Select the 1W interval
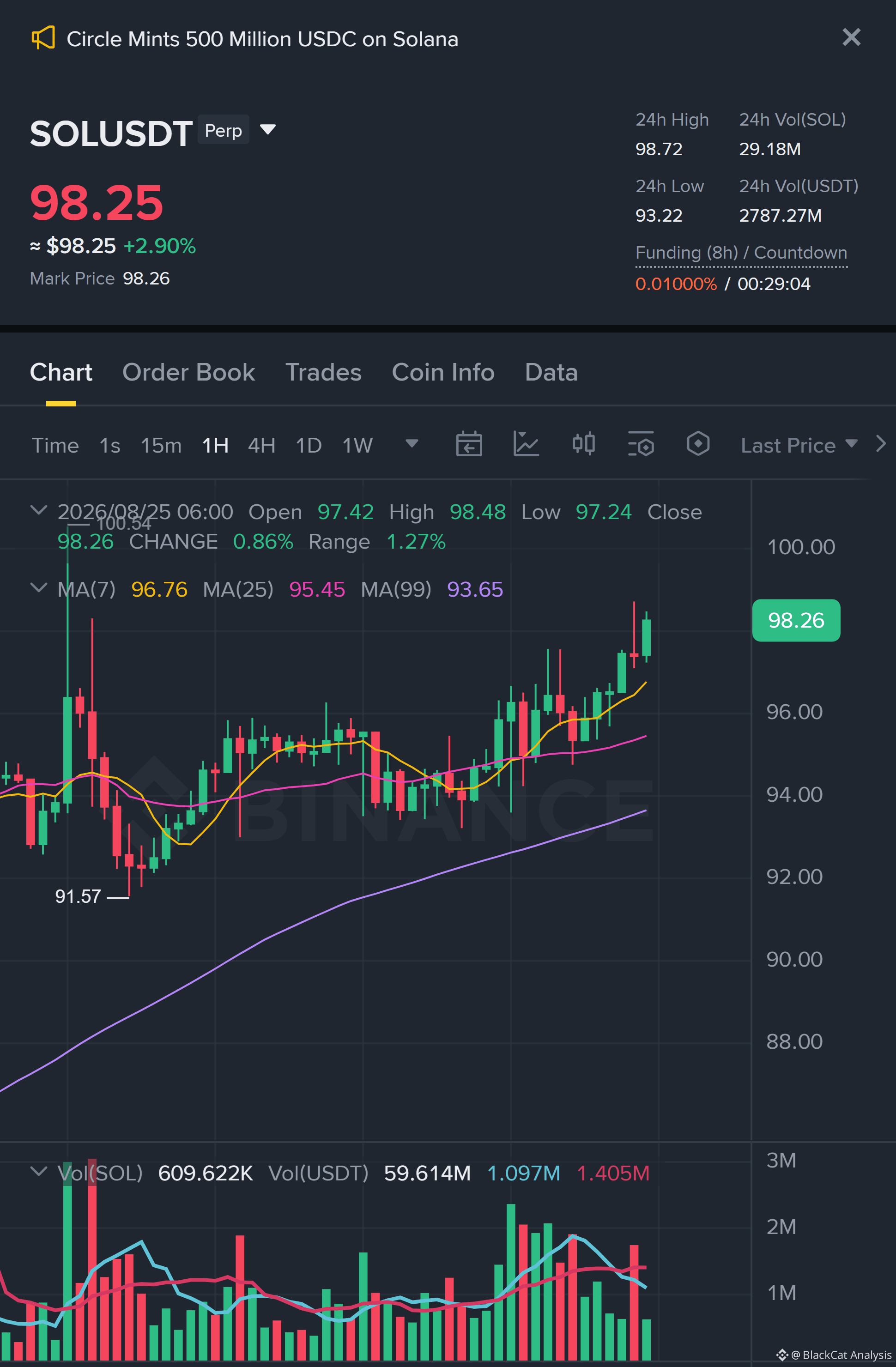The height and width of the screenshot is (1367, 896). (x=357, y=445)
